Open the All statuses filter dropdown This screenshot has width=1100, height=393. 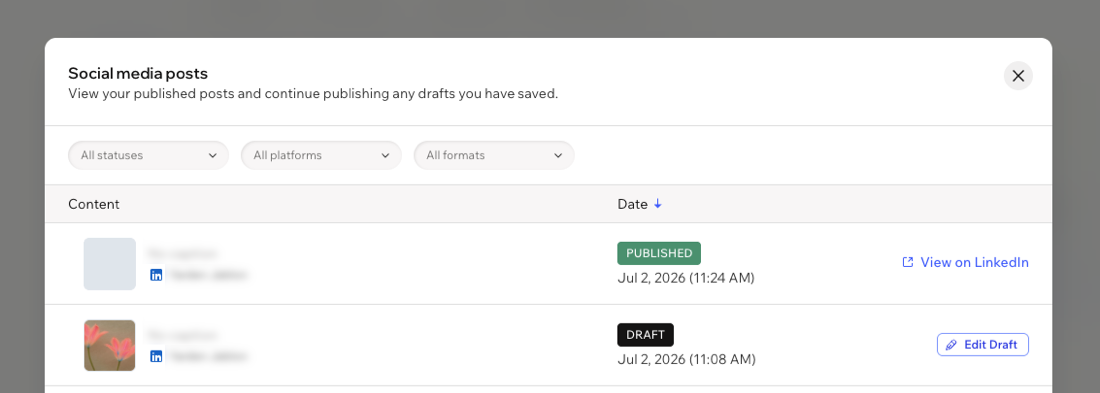point(148,155)
